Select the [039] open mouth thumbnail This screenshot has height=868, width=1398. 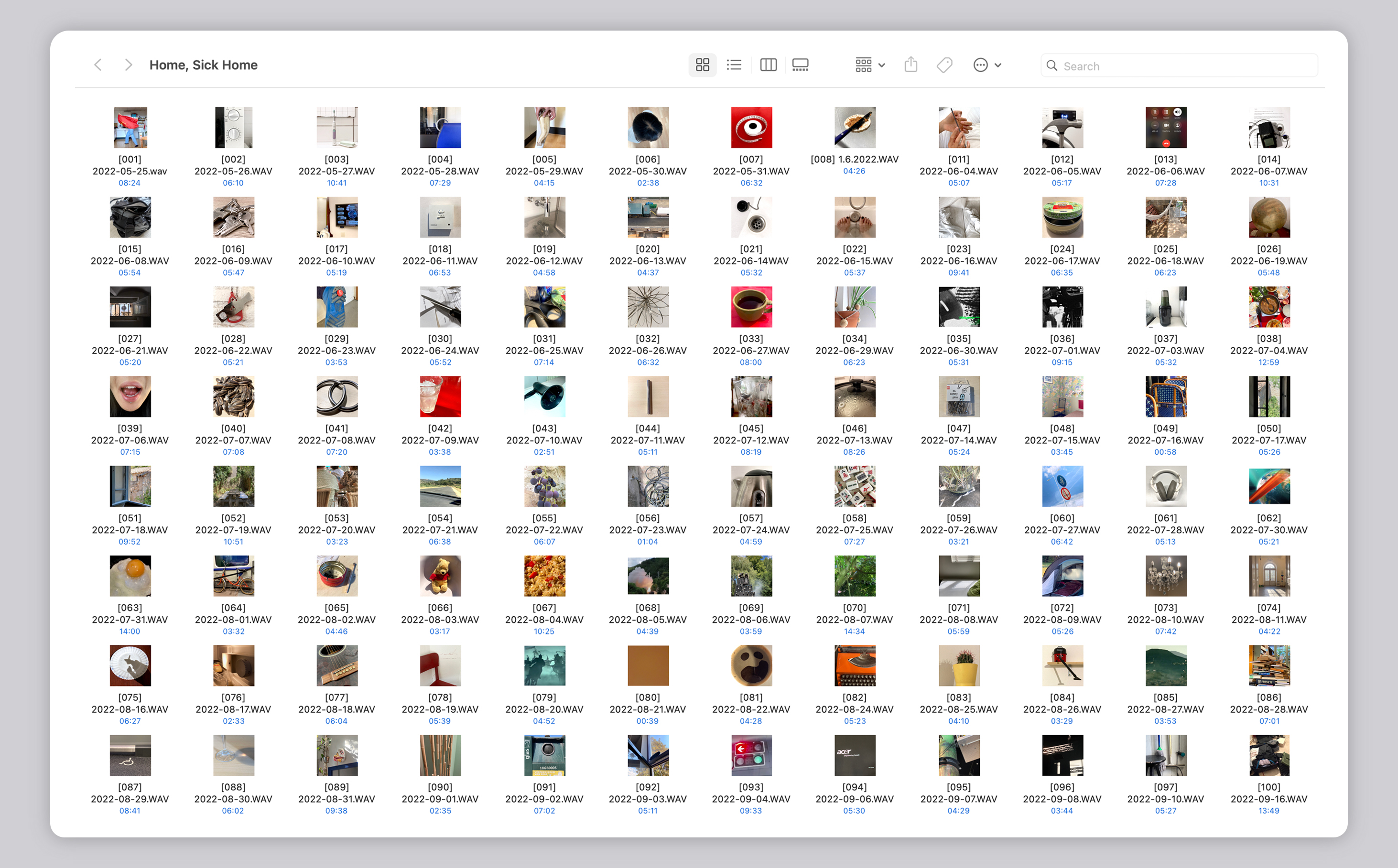point(130,396)
